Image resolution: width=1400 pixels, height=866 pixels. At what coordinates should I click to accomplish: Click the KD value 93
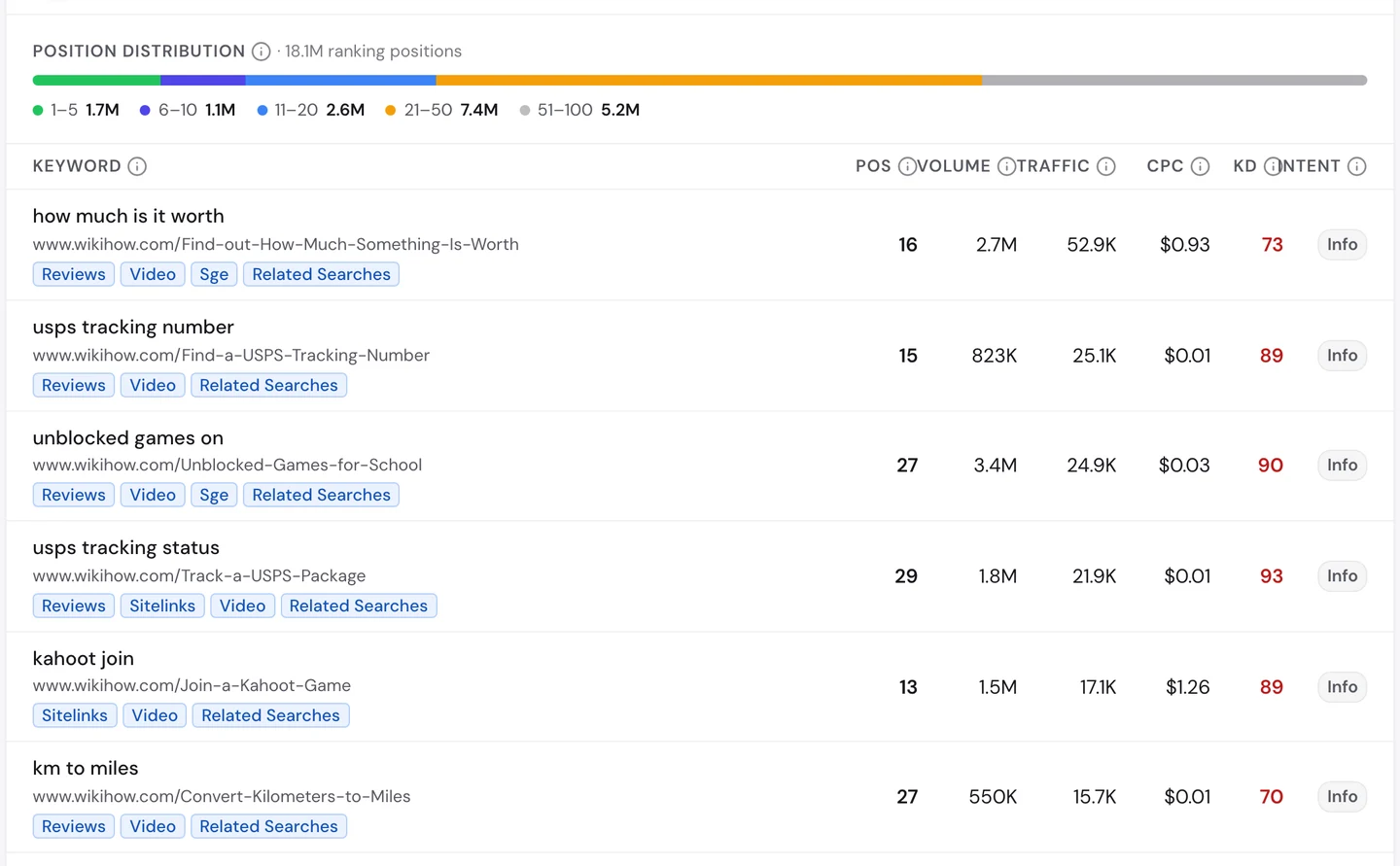pos(1272,576)
